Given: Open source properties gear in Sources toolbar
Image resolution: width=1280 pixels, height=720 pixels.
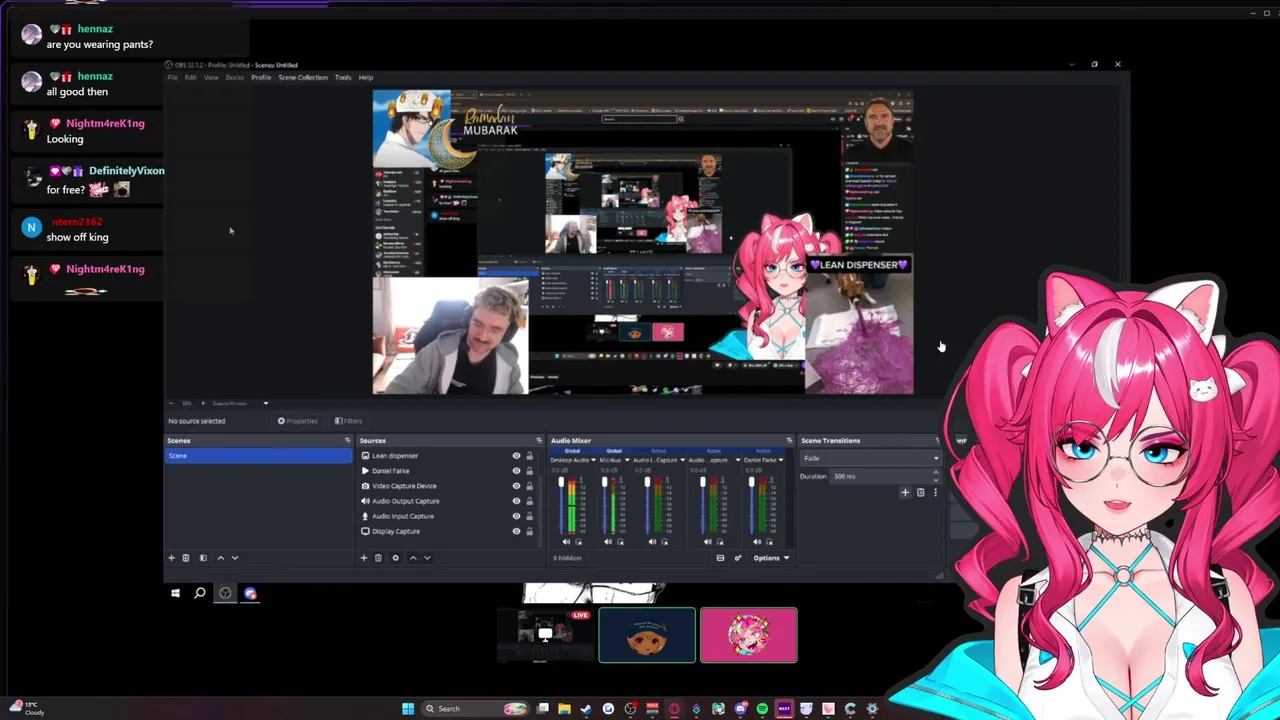Looking at the screenshot, I should (x=395, y=558).
